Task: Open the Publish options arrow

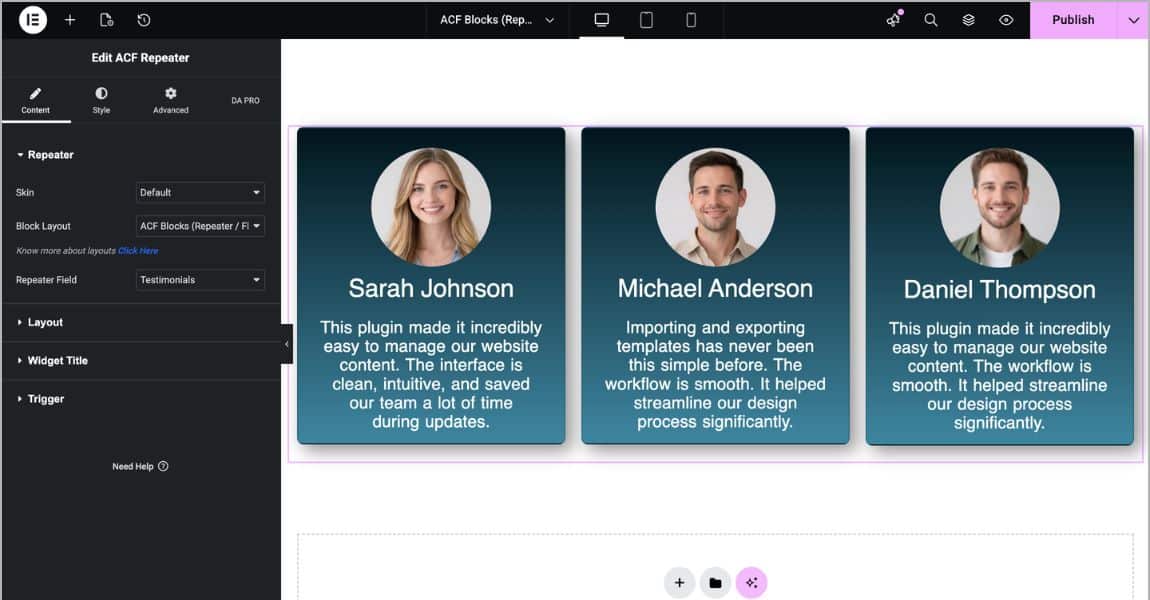Action: 1132,20
